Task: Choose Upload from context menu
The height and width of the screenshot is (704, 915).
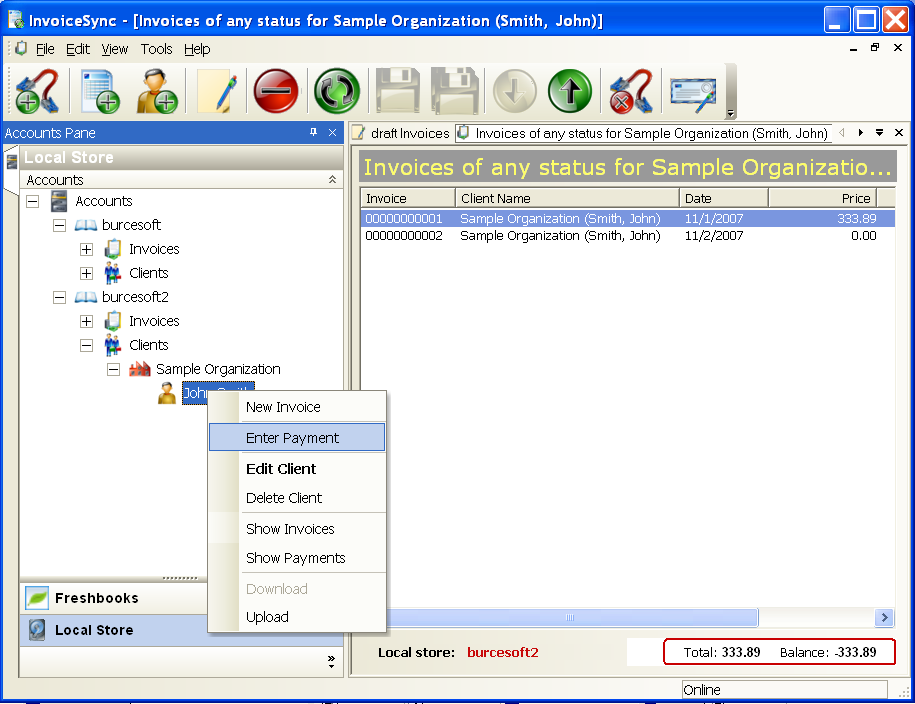Action: click(x=297, y=617)
